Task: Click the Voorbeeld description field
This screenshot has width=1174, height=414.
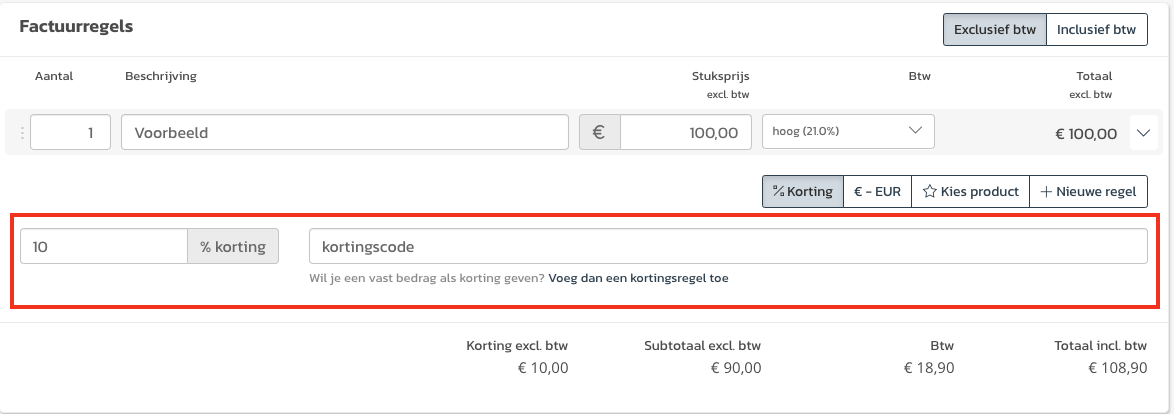Action: coord(345,133)
